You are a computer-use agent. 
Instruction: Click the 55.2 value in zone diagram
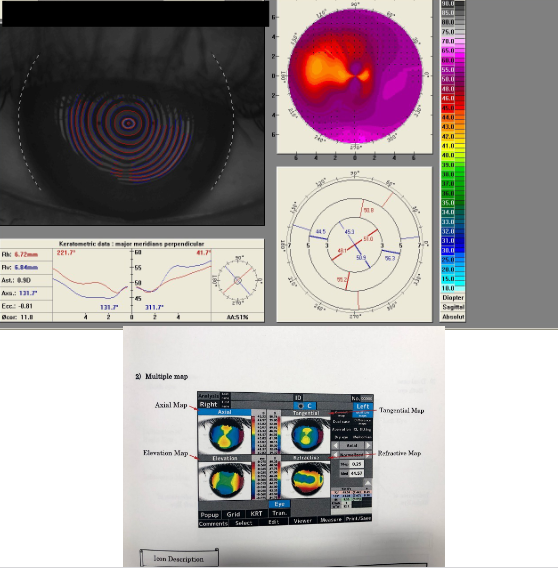tap(342, 280)
